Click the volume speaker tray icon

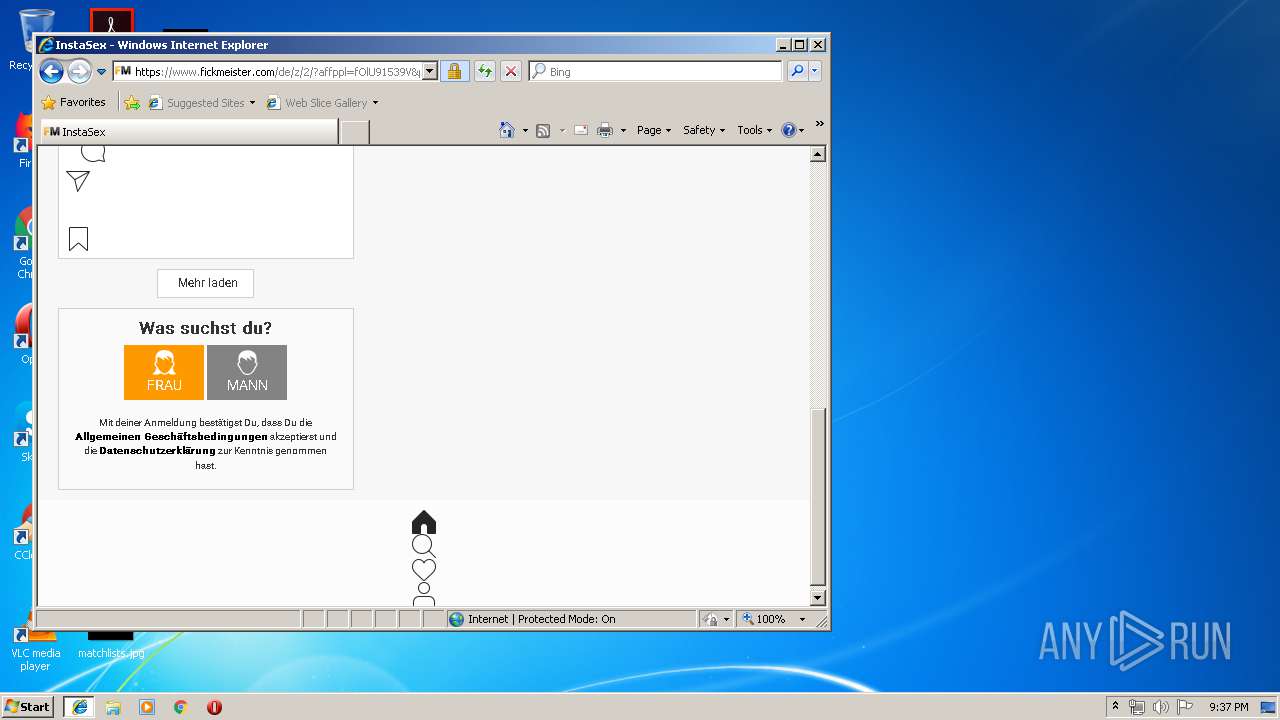point(1161,707)
